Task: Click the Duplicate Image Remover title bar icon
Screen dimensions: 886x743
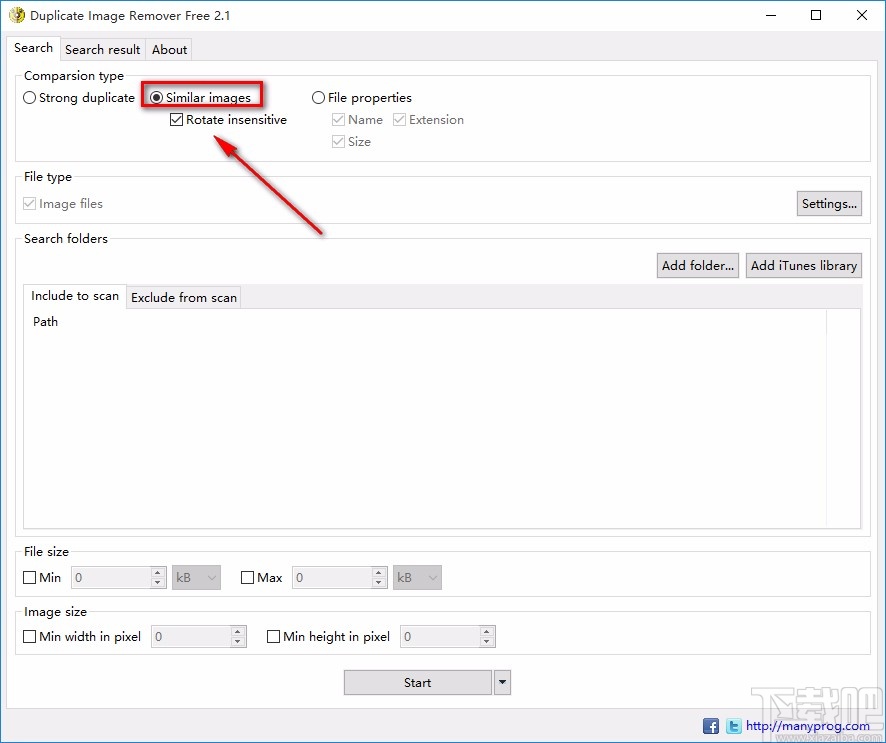Action: [18, 15]
